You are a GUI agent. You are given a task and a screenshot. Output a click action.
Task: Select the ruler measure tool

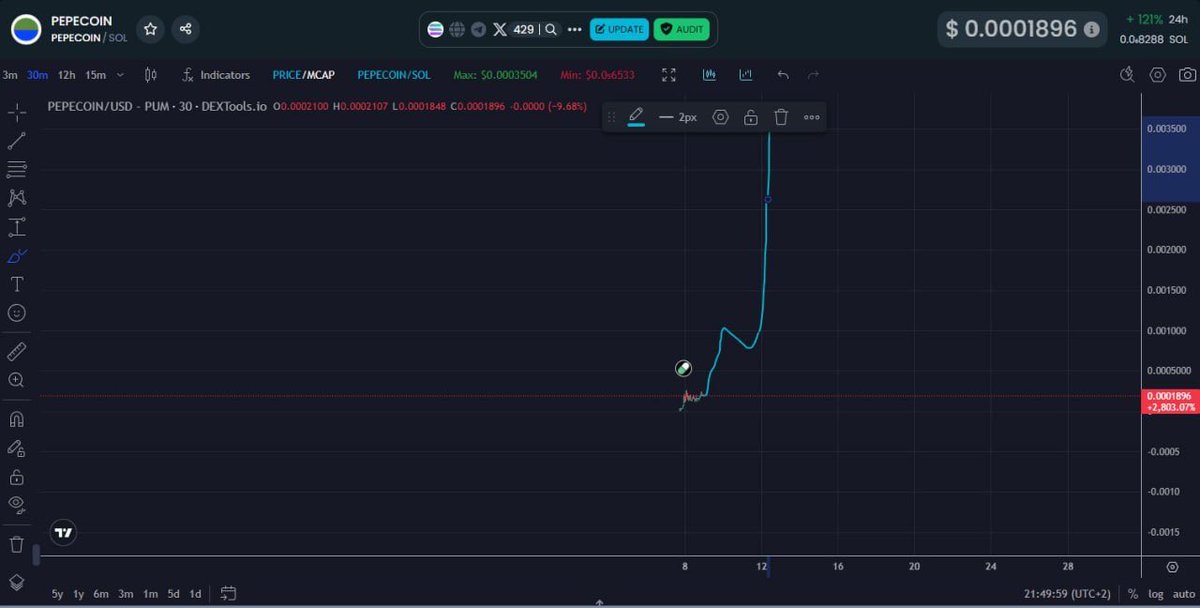17,351
